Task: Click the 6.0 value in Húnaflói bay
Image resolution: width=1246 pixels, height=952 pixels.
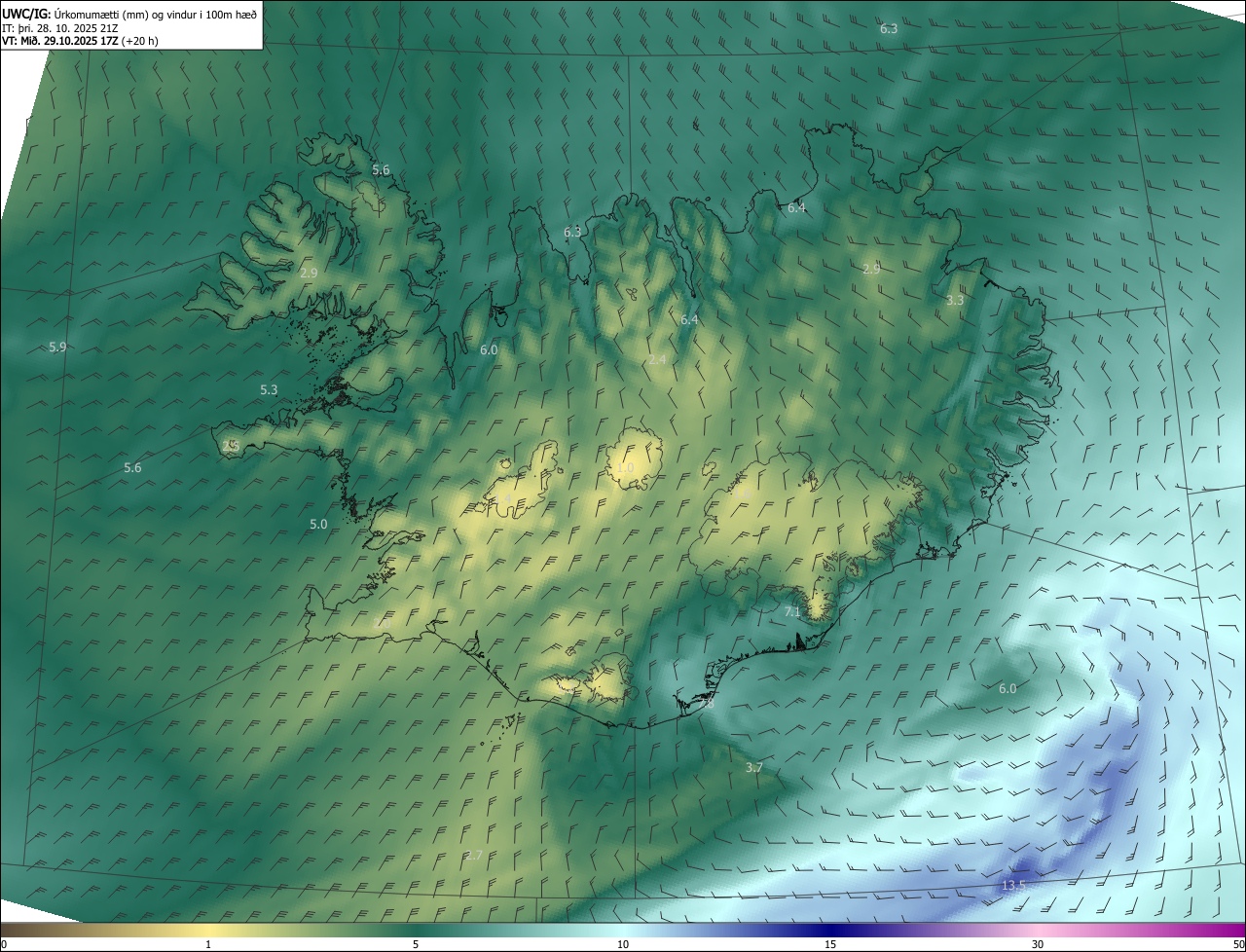Action: (x=489, y=349)
